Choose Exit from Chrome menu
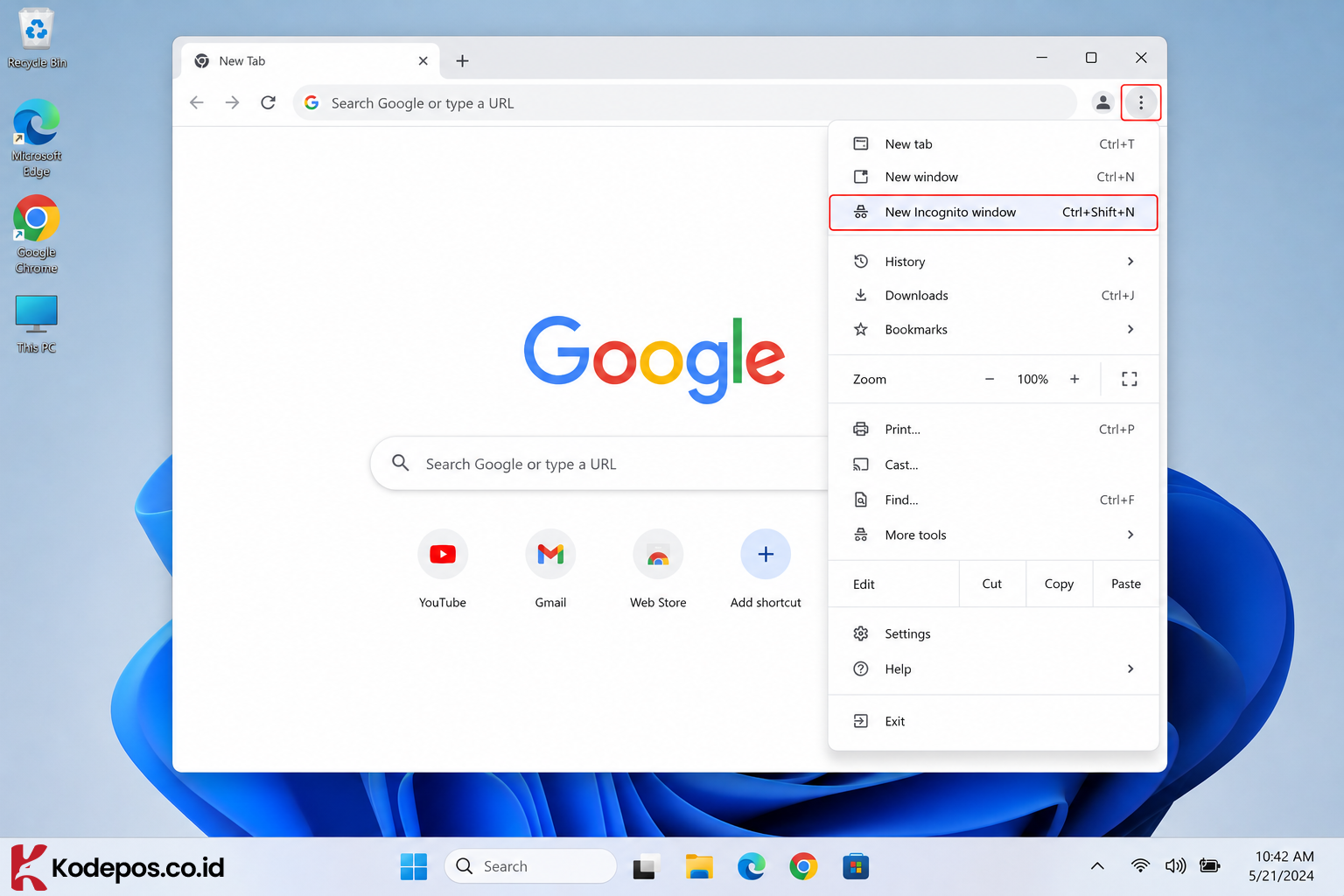 pyautogui.click(x=993, y=721)
